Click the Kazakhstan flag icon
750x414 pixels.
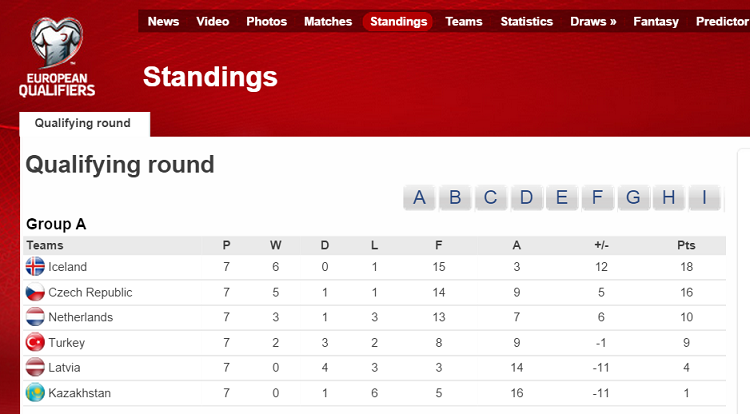(36, 393)
